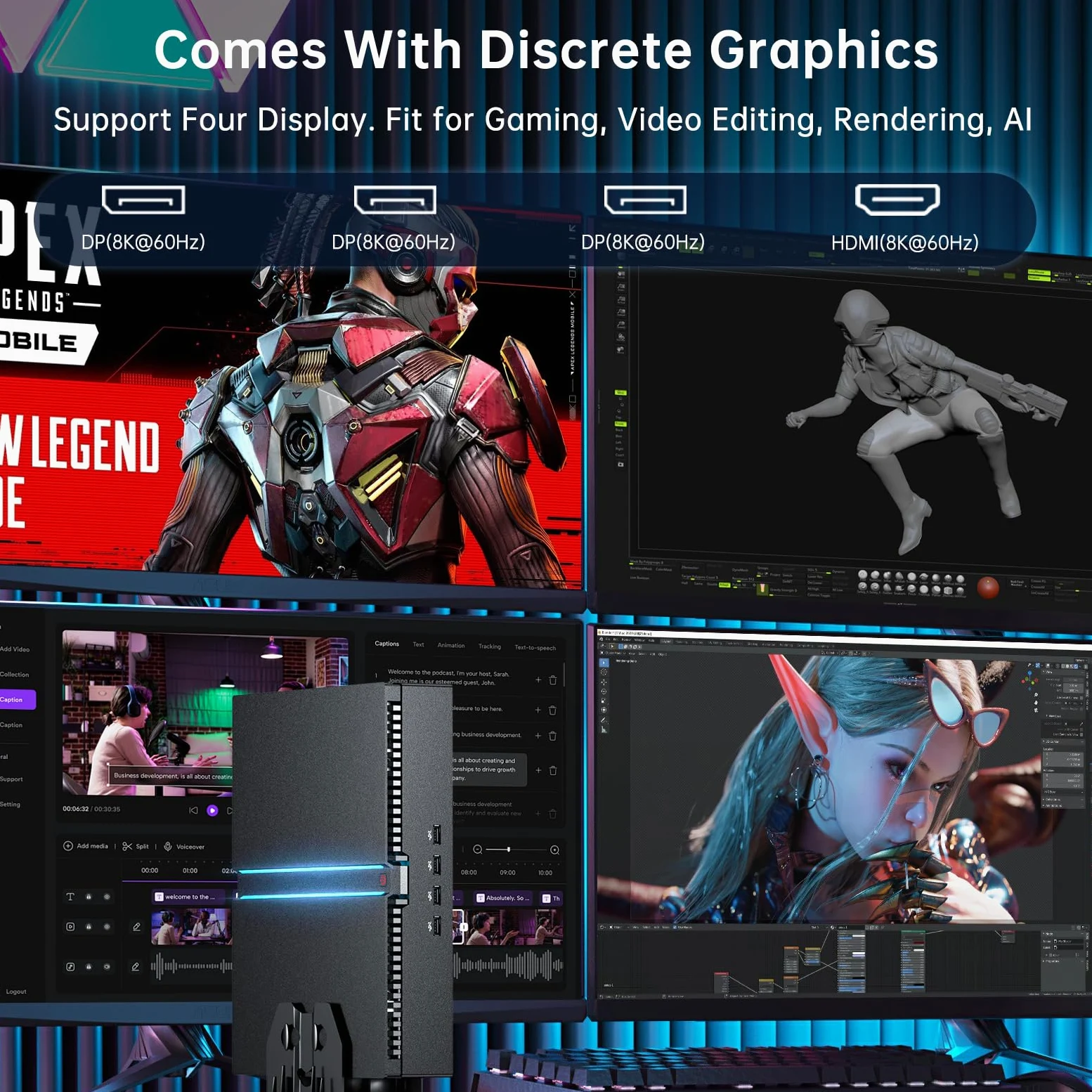Edit the video track with its pencil icon
The image size is (1092, 1092).
click(x=137, y=927)
